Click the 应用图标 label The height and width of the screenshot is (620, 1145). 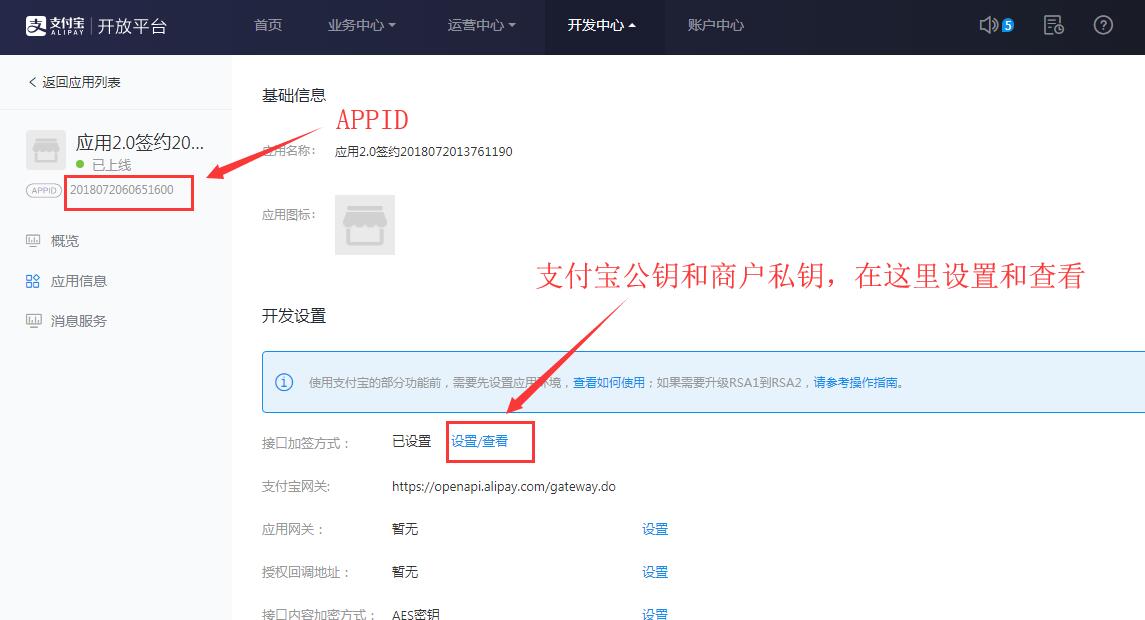288,215
